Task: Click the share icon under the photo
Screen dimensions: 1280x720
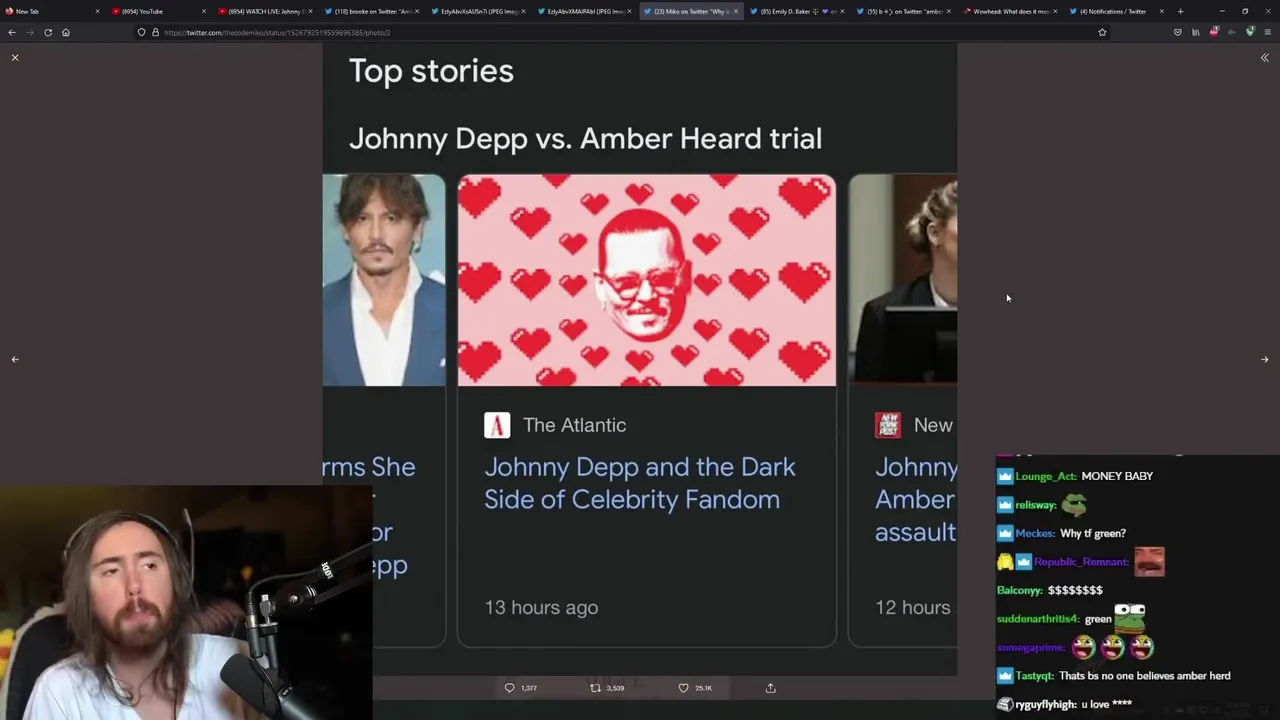Action: 770,688
